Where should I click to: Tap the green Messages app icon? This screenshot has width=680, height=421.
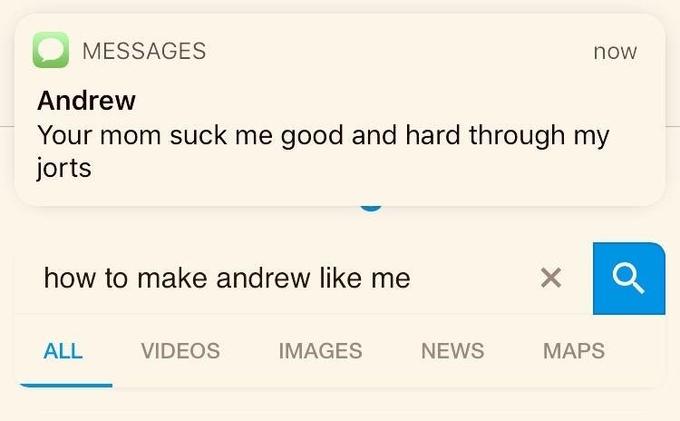click(51, 50)
